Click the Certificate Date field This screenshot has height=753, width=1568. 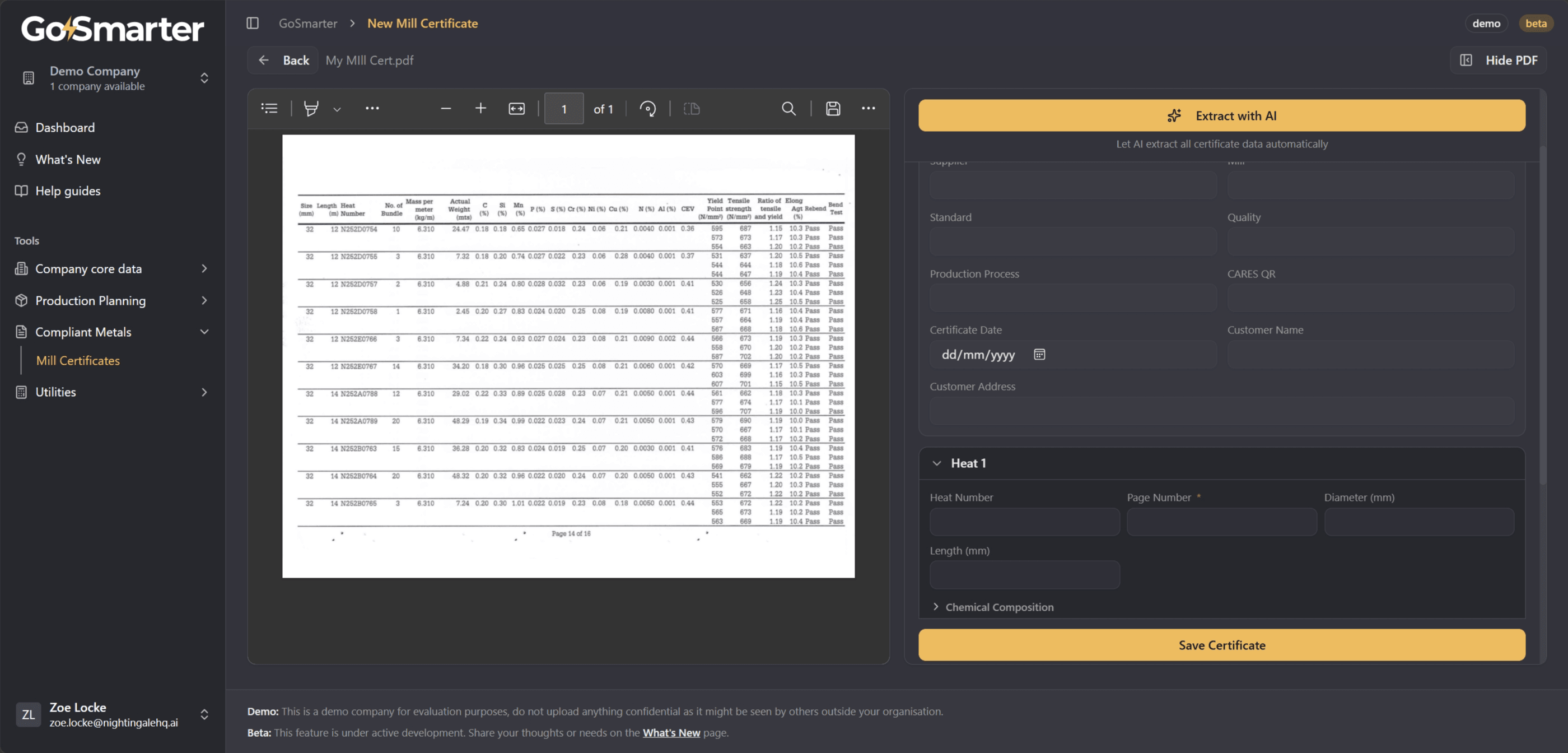pyautogui.click(x=1072, y=354)
